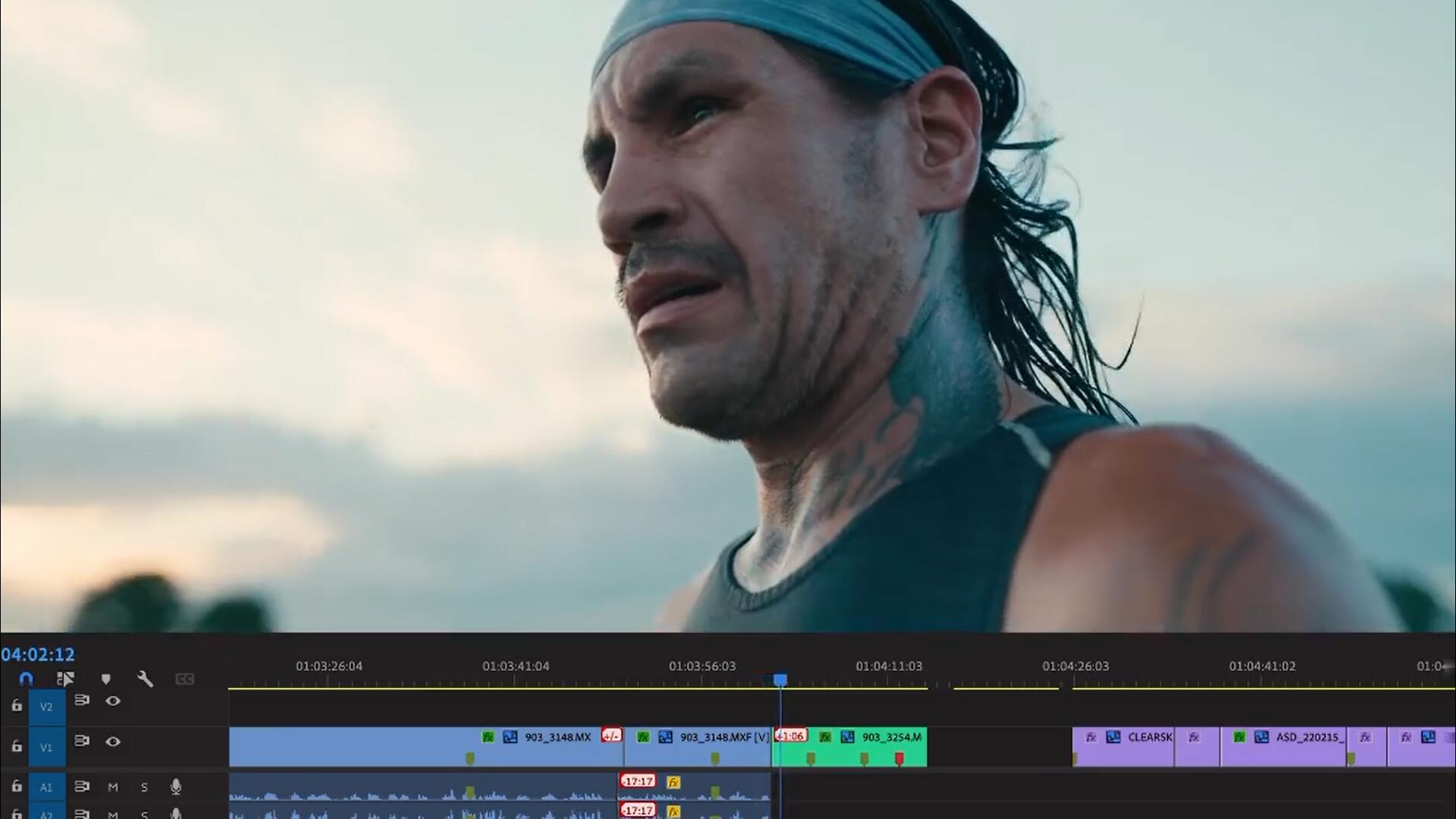Click the Linked Selection icon

pos(66,679)
